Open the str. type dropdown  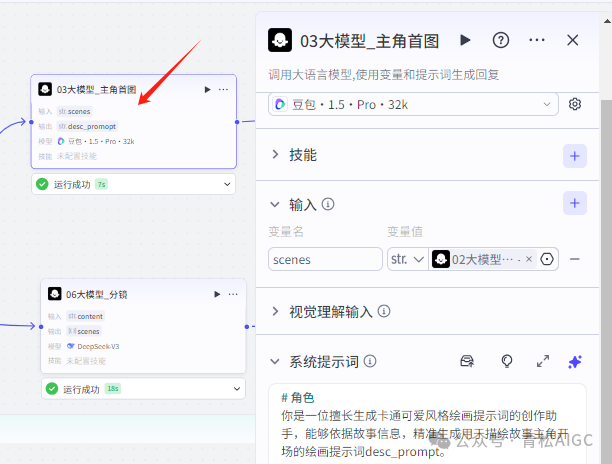[407, 259]
